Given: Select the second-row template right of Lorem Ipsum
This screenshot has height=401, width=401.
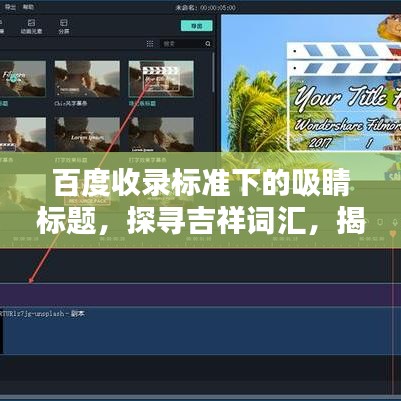Looking at the screenshot, I should click(x=161, y=135).
